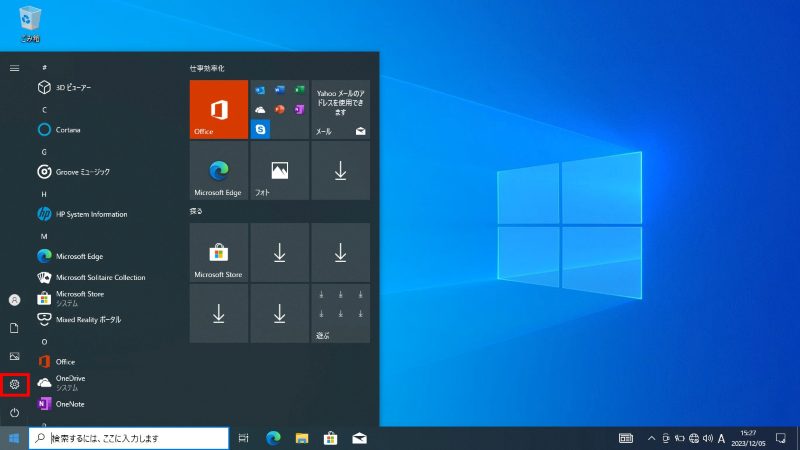The image size is (800, 450).
Task: Open Settings gear in Start sidebar
Action: tap(14, 384)
